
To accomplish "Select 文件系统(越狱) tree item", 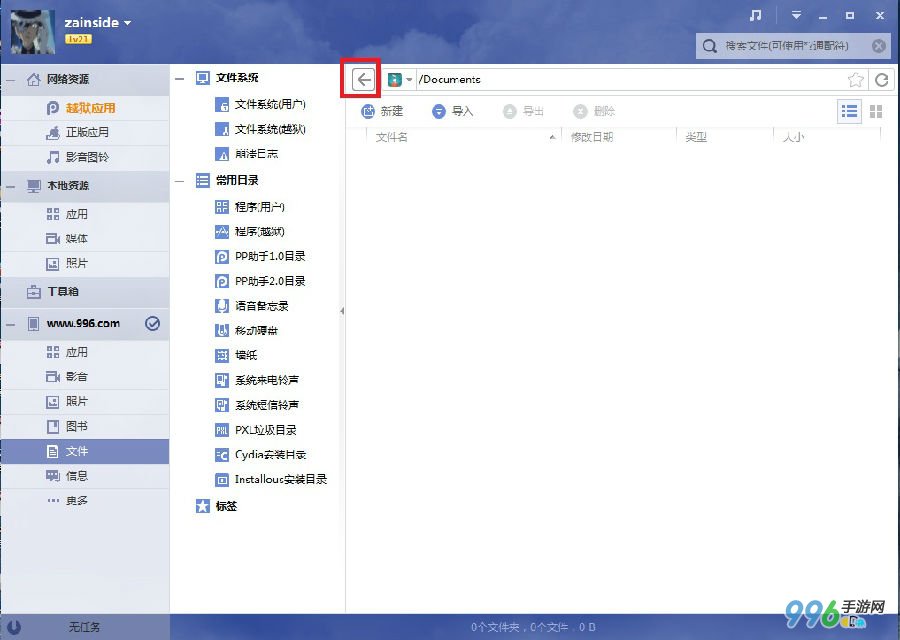I will 260,129.
